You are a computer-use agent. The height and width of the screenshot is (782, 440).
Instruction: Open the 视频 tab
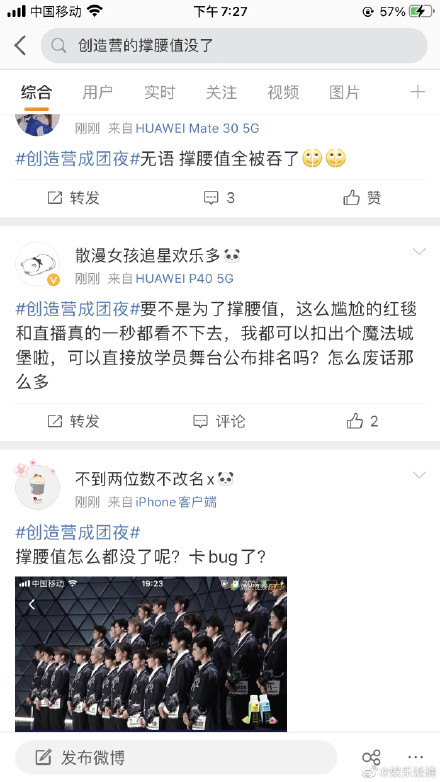click(x=283, y=92)
